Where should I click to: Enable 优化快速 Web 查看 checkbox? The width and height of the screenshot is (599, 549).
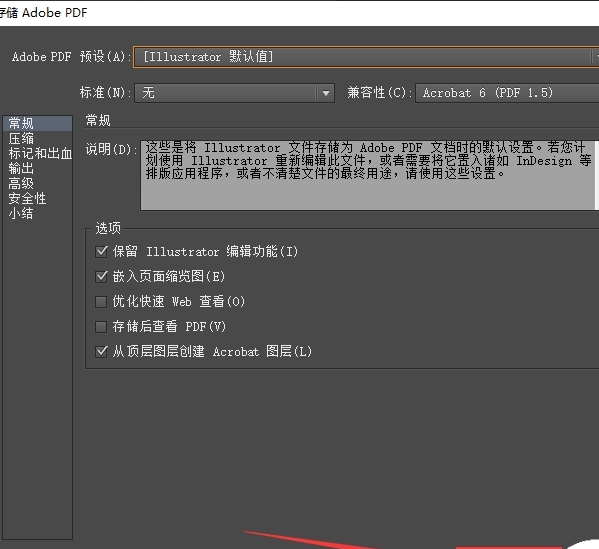coord(101,301)
